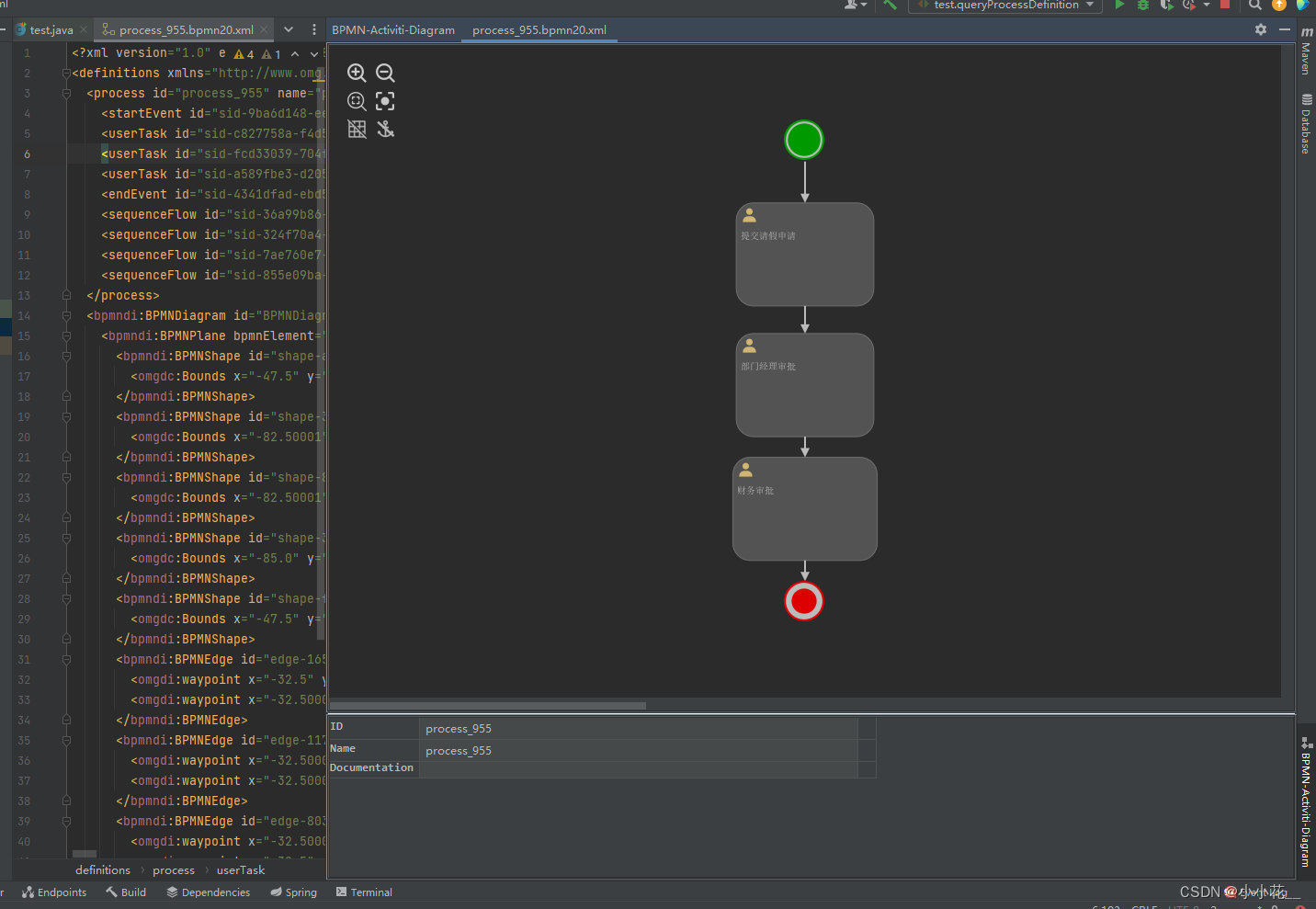The image size is (1316, 909).
Task: Click the warnings count indicator in editor
Action: [x=244, y=54]
